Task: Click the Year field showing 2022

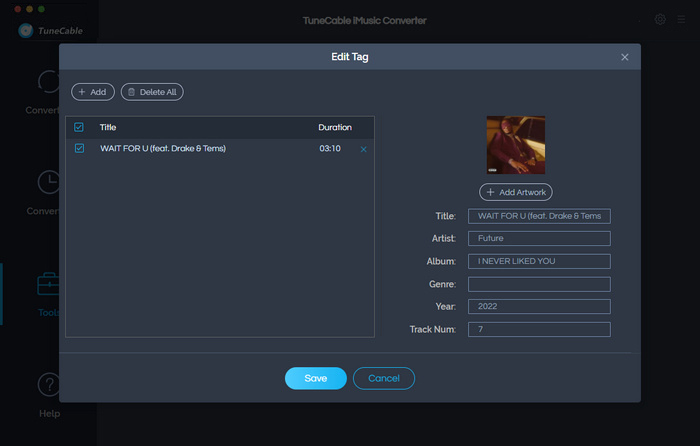Action: click(539, 307)
